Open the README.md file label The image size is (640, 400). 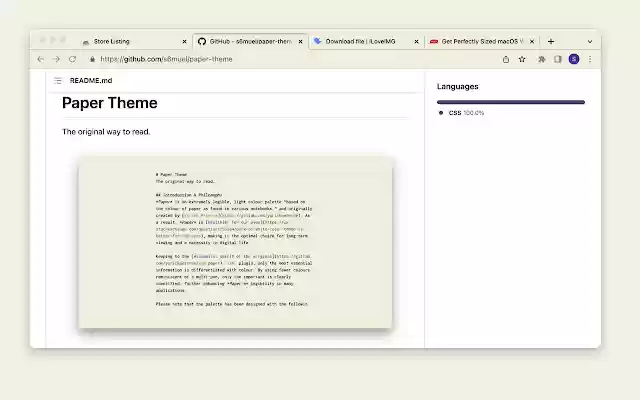(91, 80)
